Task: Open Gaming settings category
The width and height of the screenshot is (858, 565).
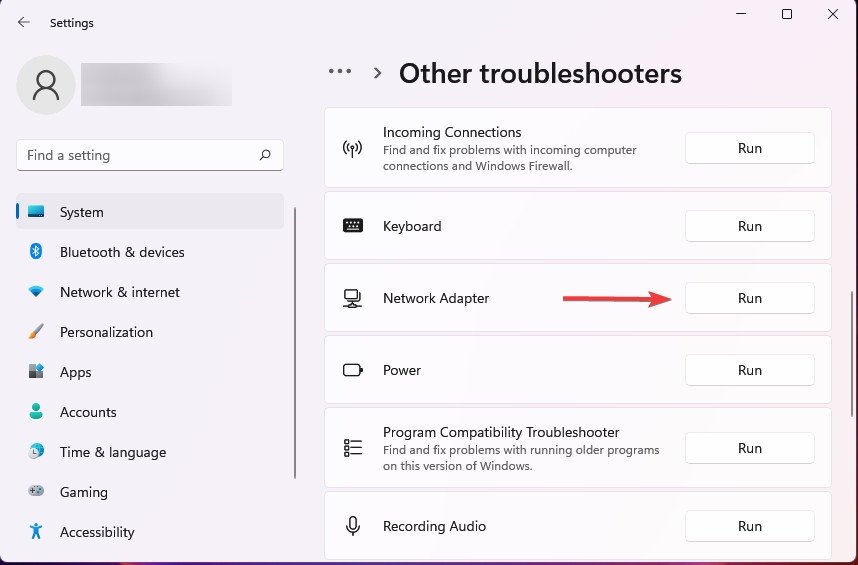Action: [150, 491]
